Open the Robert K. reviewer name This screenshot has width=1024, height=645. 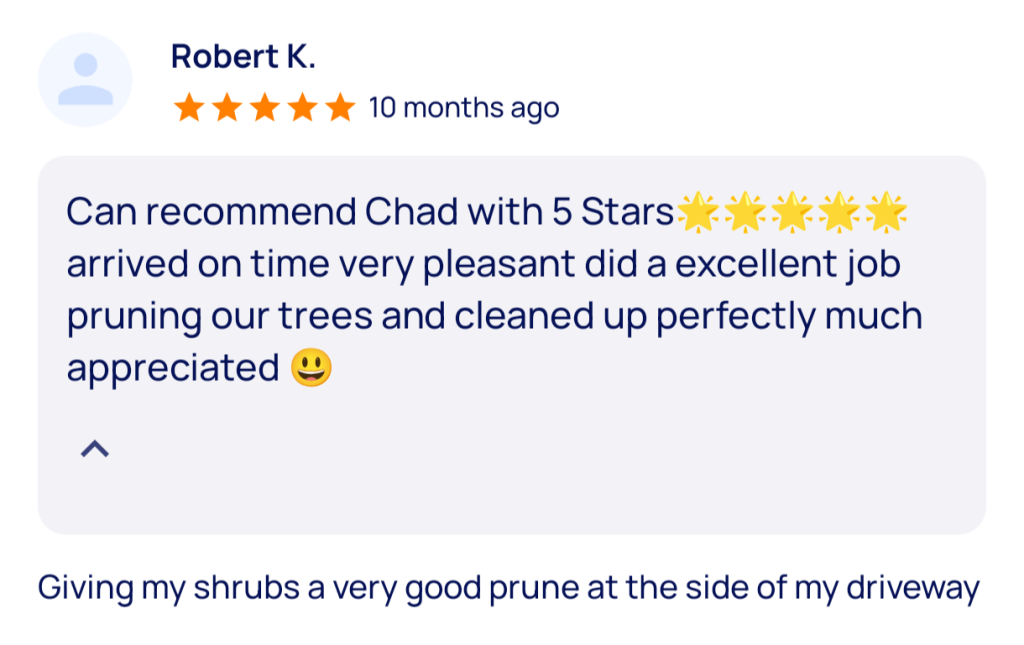(x=243, y=56)
